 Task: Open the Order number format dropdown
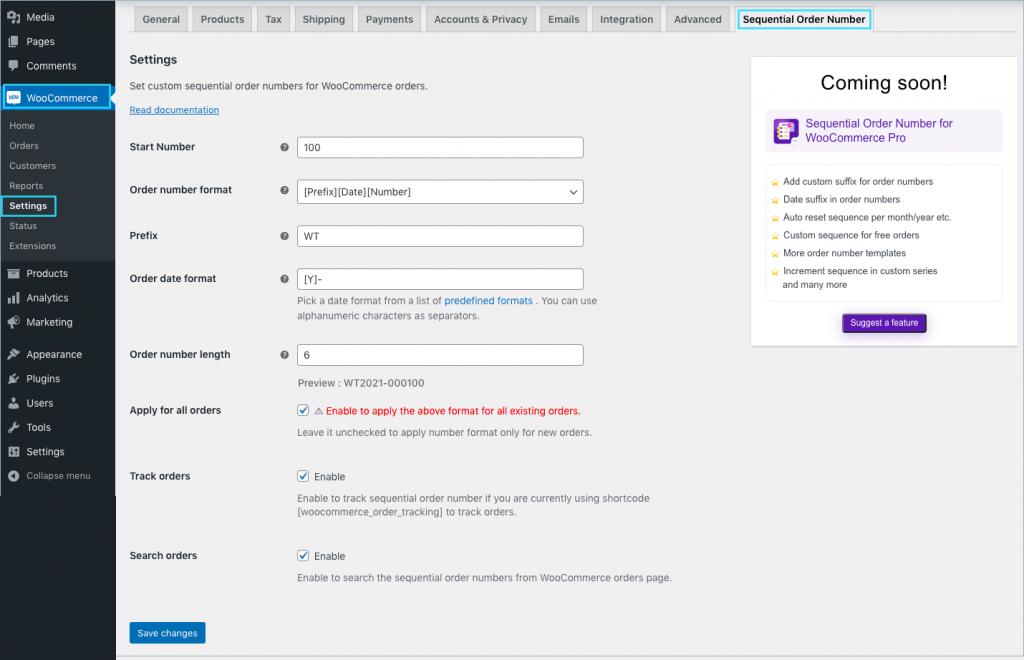point(440,192)
